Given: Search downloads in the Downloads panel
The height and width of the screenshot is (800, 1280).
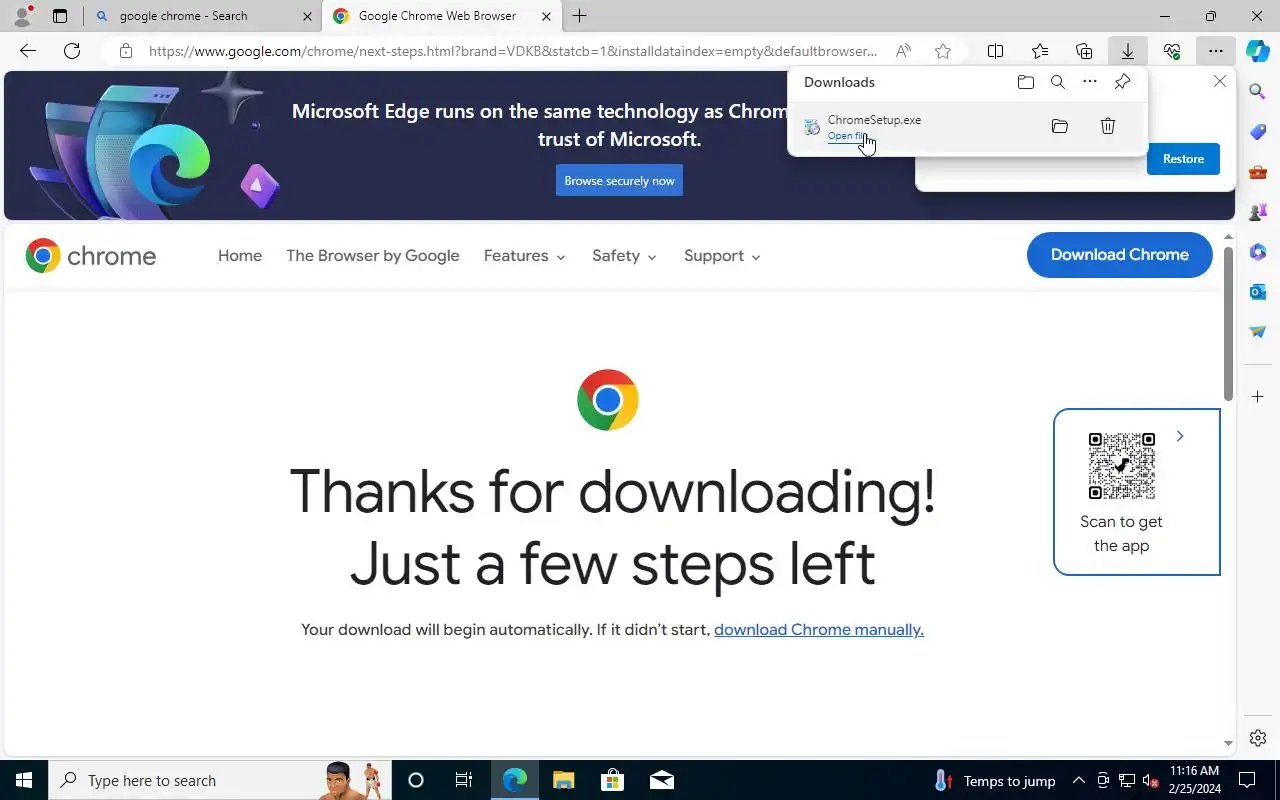Looking at the screenshot, I should point(1058,82).
